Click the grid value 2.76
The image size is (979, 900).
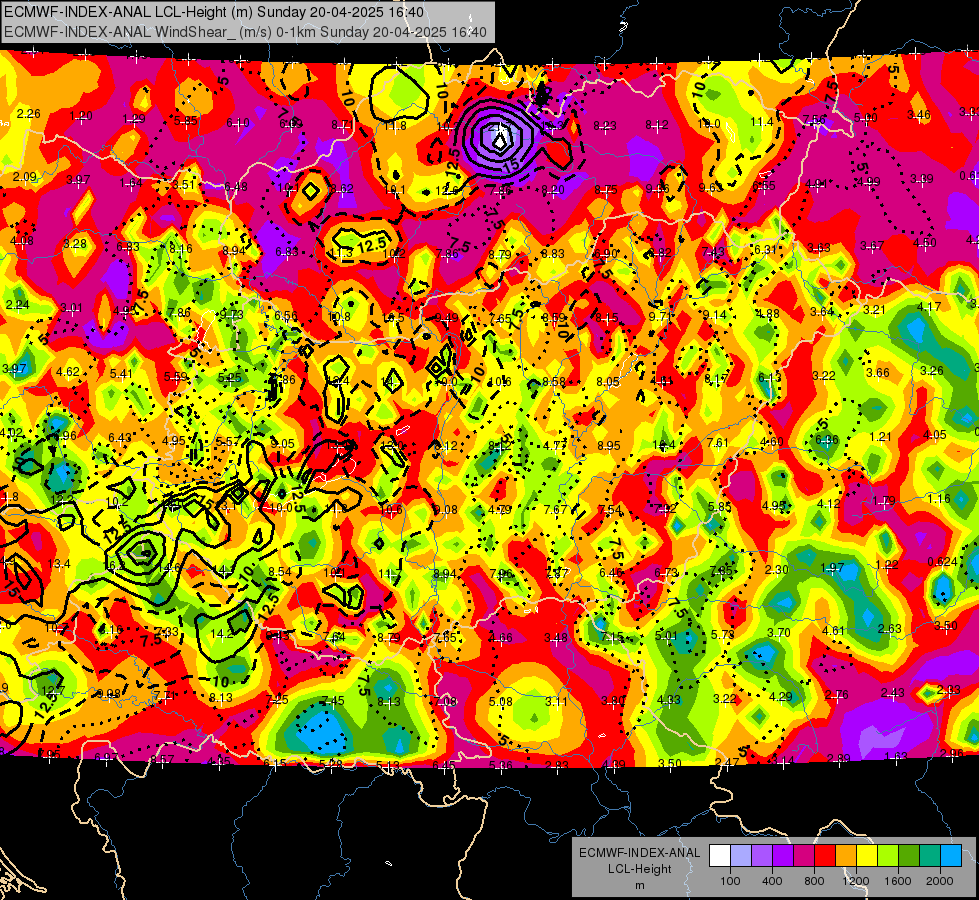pos(837,695)
